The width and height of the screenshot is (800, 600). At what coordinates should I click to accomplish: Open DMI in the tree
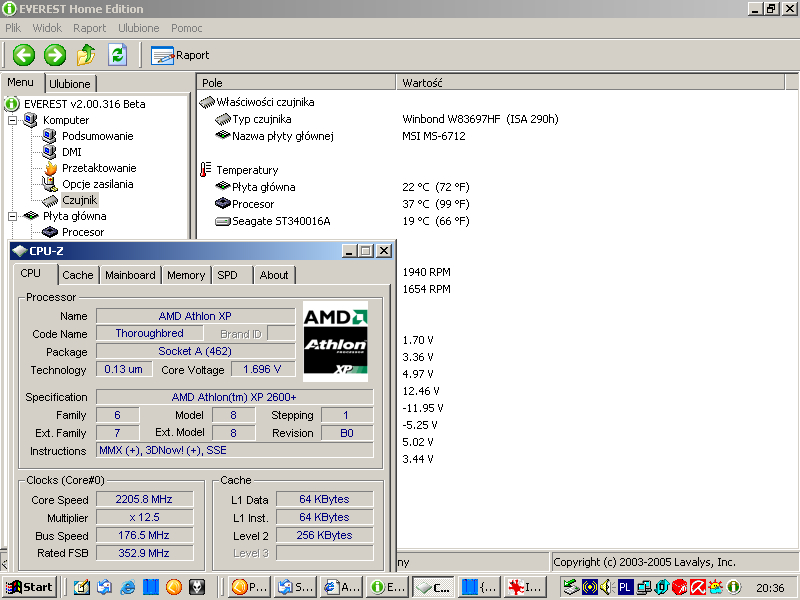pos(71,152)
